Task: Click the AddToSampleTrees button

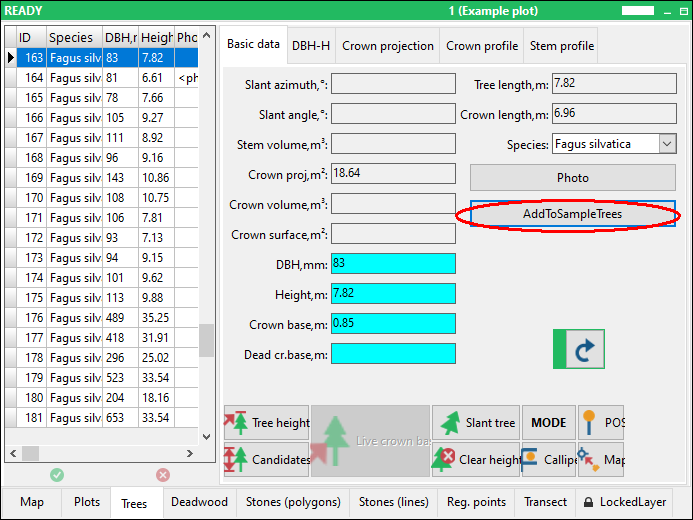Action: point(572,215)
